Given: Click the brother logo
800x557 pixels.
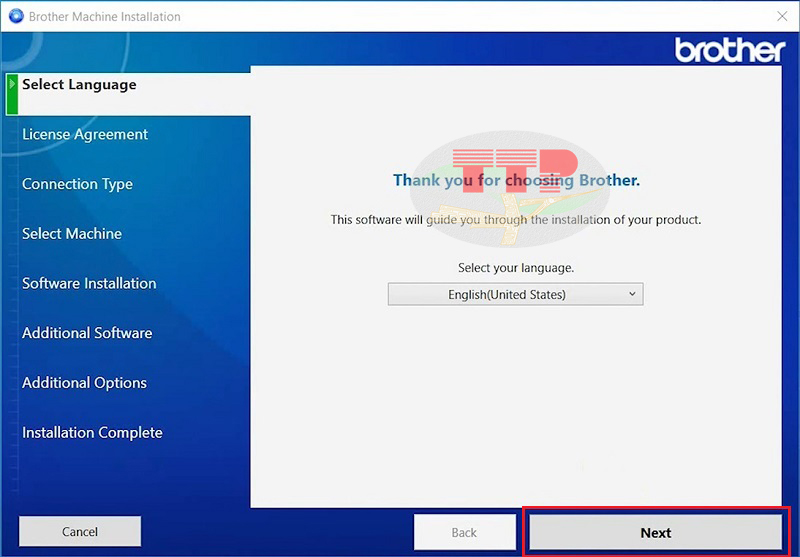Looking at the screenshot, I should [x=730, y=50].
